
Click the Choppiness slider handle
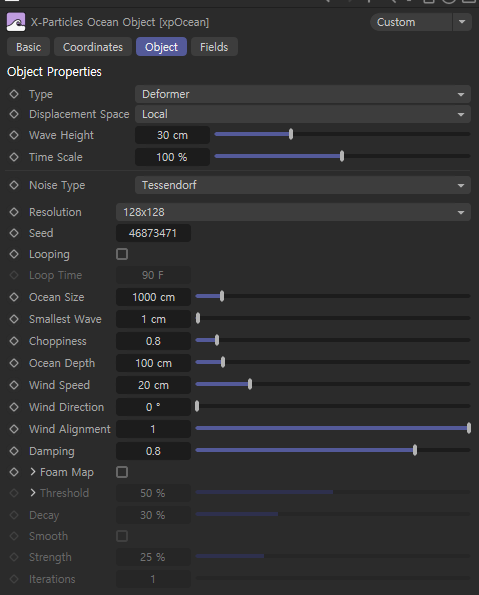217,340
